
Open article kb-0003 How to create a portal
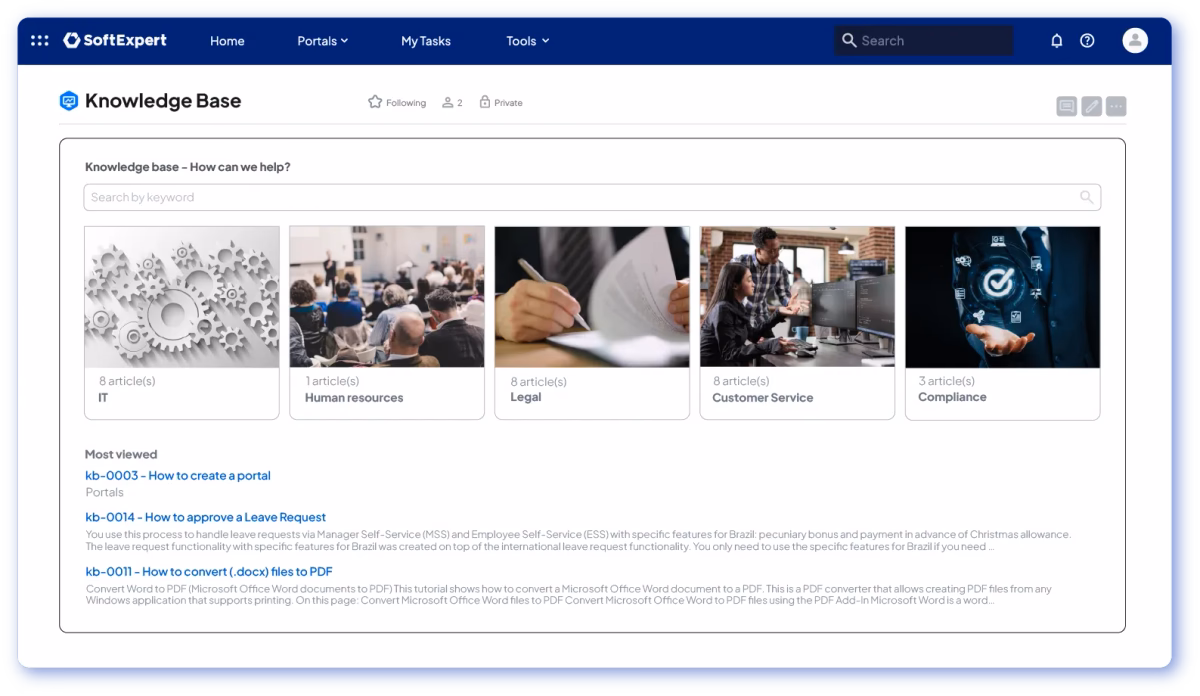178,476
